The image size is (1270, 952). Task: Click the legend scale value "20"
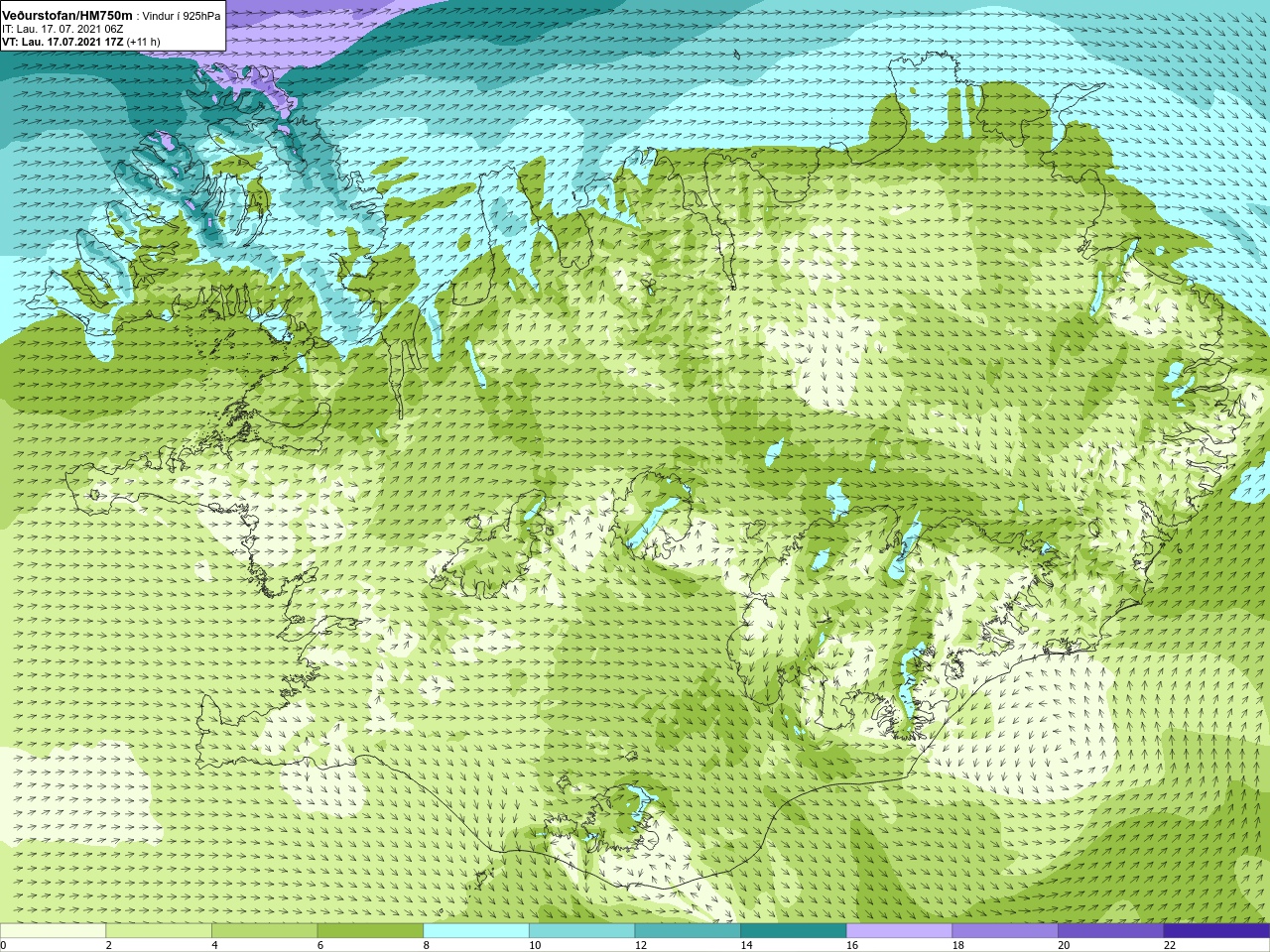[1064, 945]
